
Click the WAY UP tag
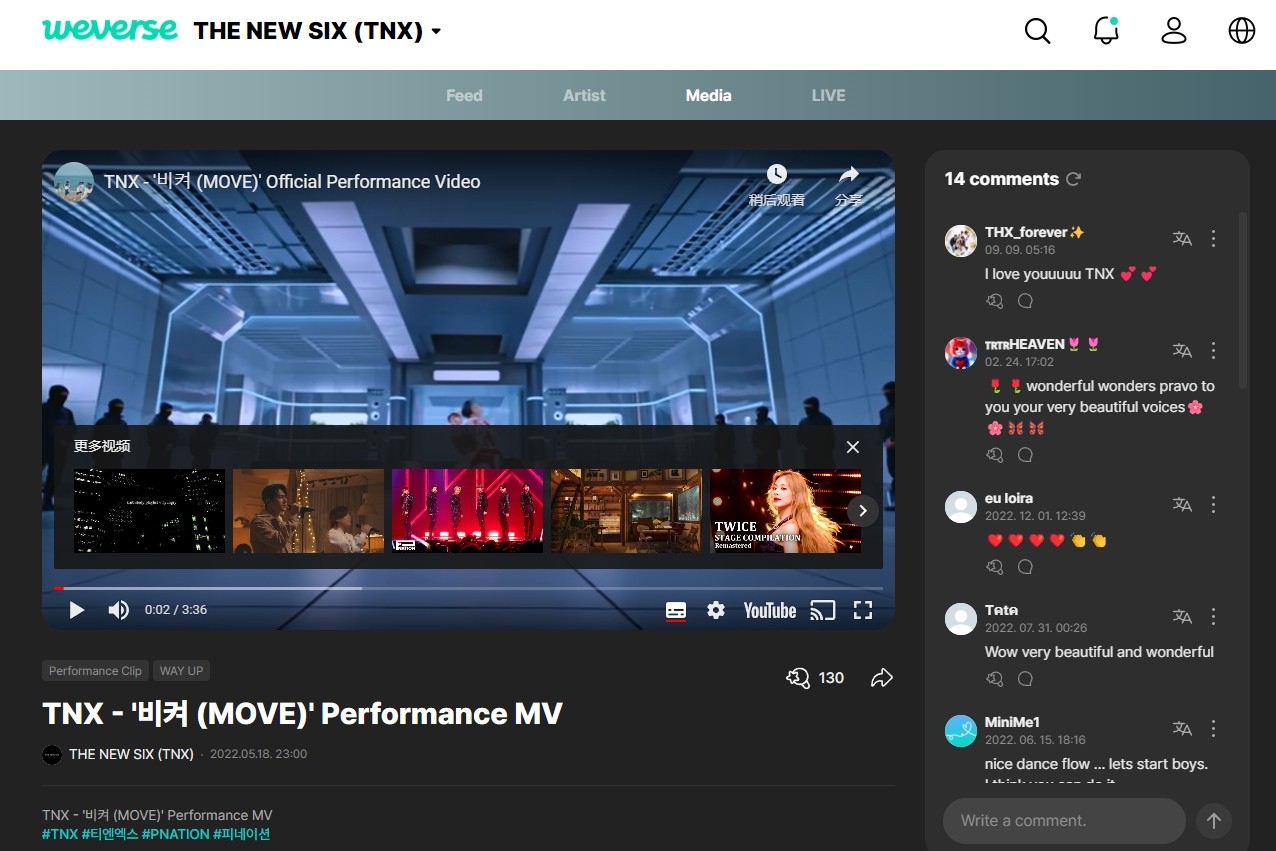click(x=182, y=671)
